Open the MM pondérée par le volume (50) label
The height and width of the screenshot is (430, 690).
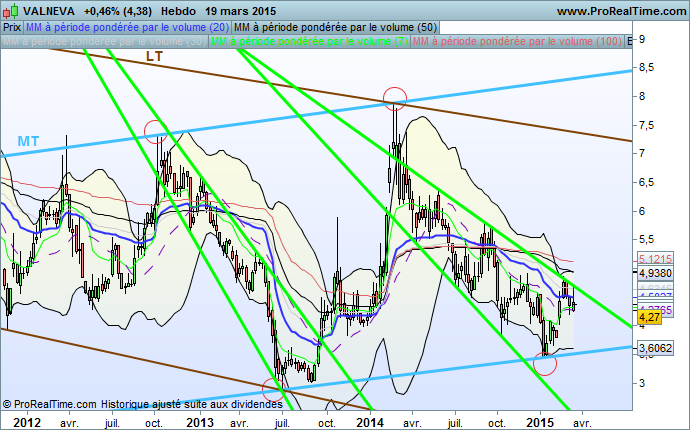(335, 27)
